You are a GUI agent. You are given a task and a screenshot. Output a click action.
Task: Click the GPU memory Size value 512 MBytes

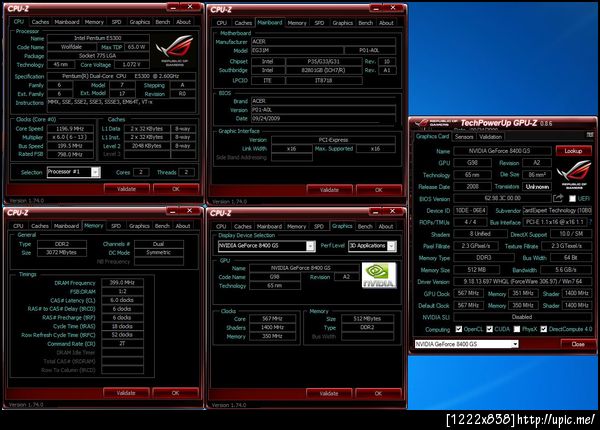(367, 319)
